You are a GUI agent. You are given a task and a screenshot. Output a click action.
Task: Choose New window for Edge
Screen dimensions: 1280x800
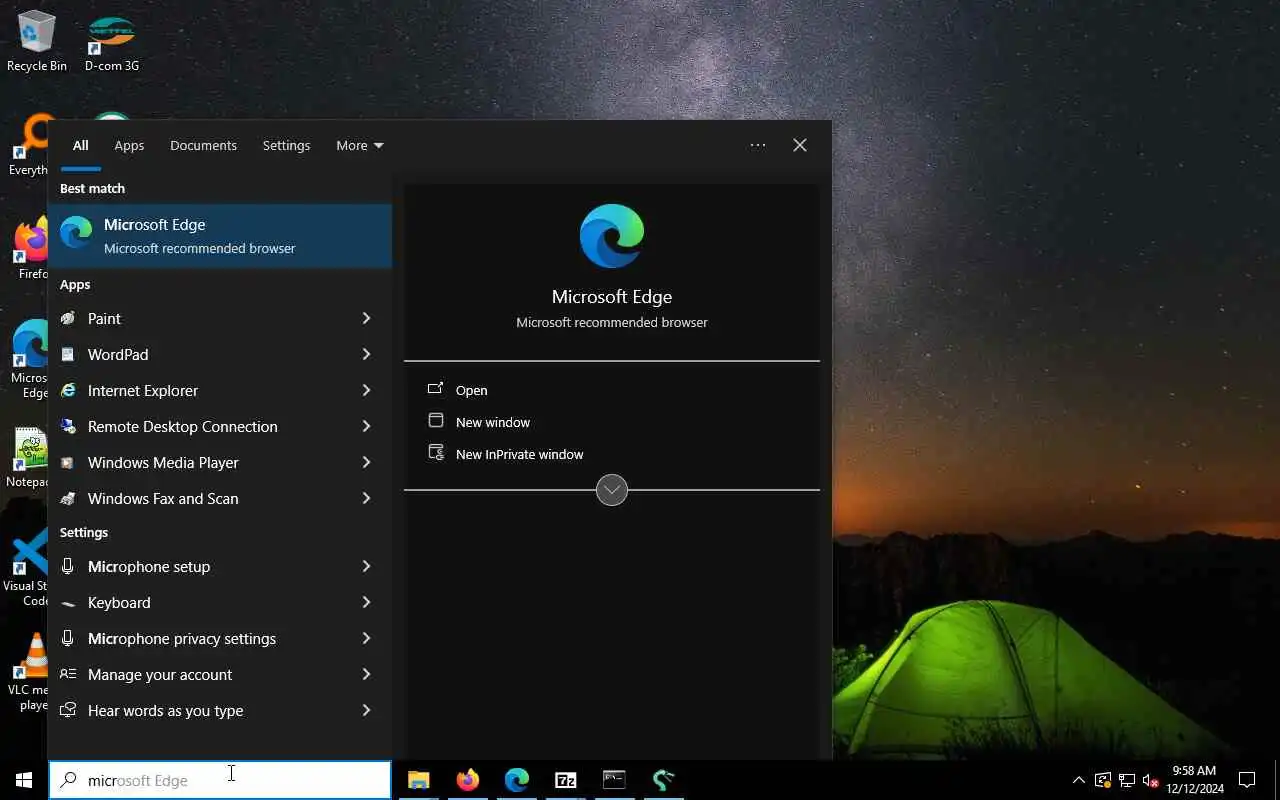coord(493,422)
